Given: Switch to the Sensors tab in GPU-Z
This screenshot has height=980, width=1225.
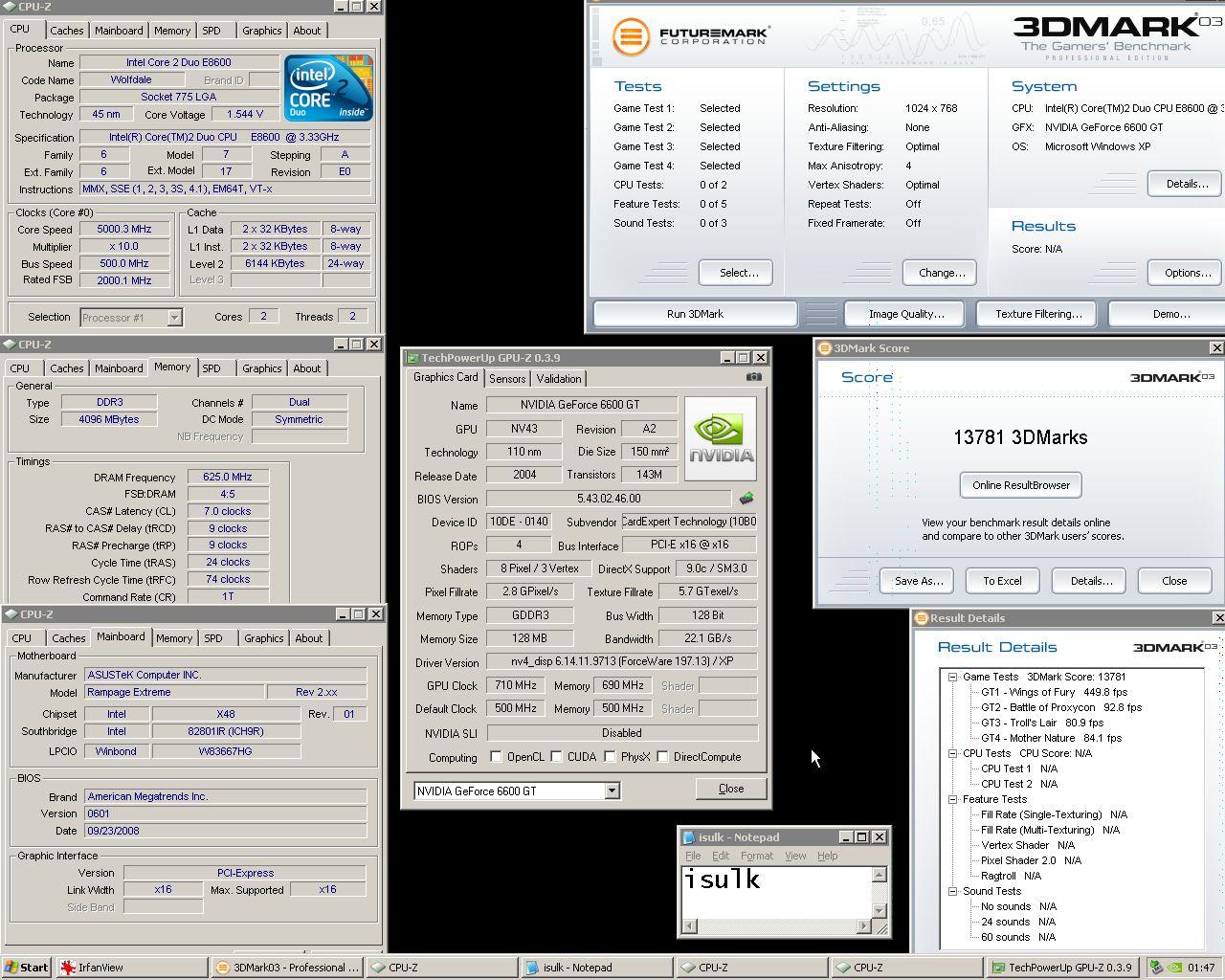Looking at the screenshot, I should [507, 379].
